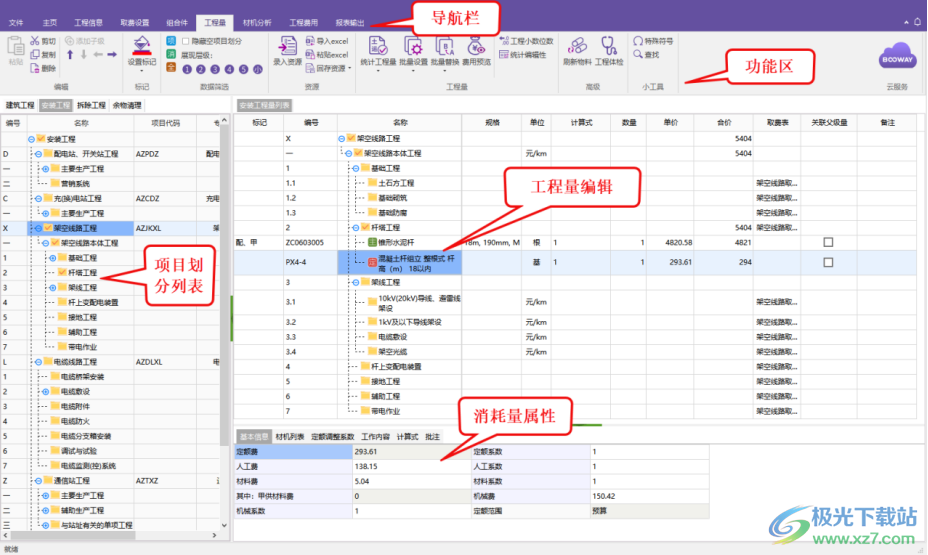
Task: Open the 工作内容 property tab
Action: pyautogui.click(x=375, y=437)
